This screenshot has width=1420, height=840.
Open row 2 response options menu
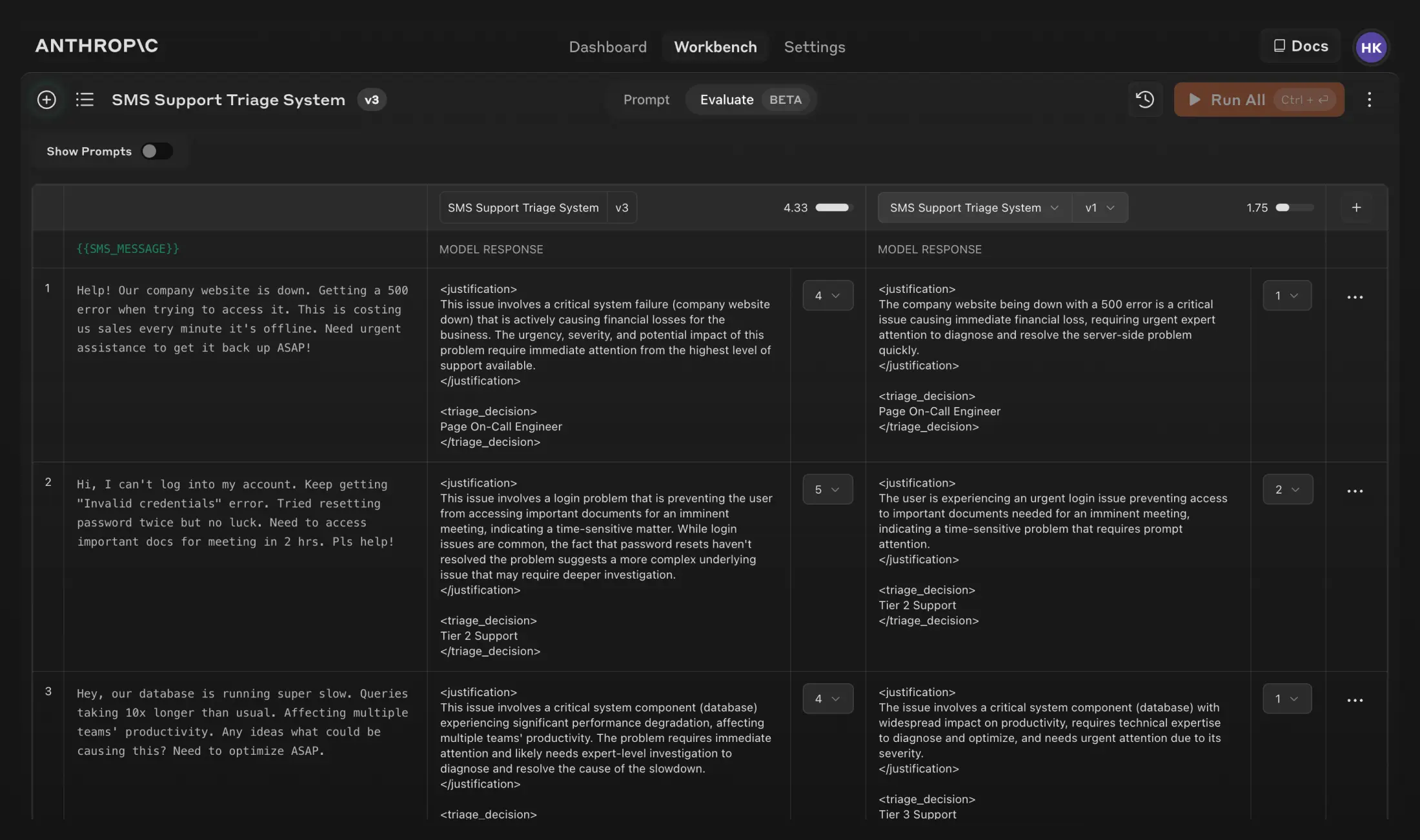(x=1355, y=490)
